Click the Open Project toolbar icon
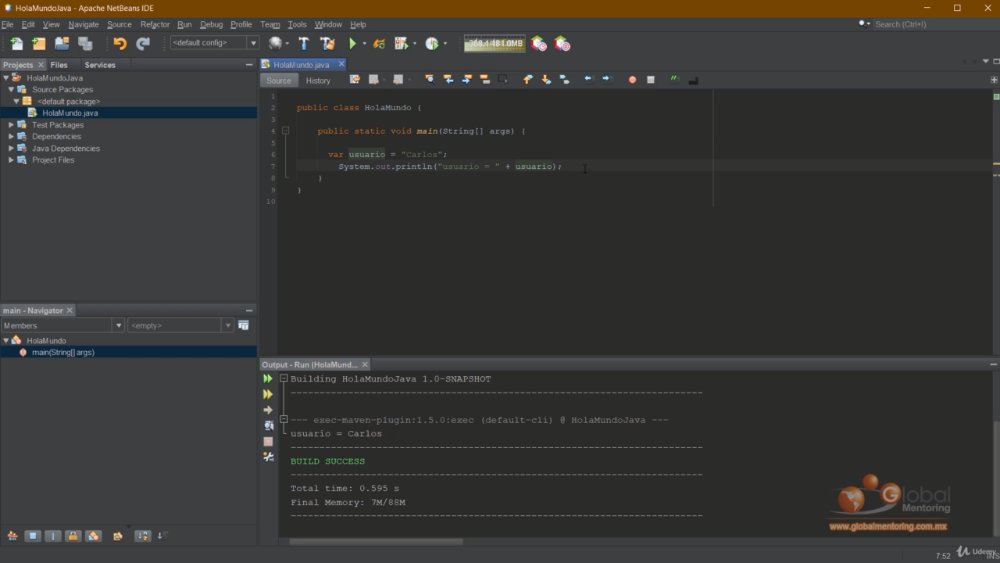This screenshot has height=563, width=1000. coord(62,43)
